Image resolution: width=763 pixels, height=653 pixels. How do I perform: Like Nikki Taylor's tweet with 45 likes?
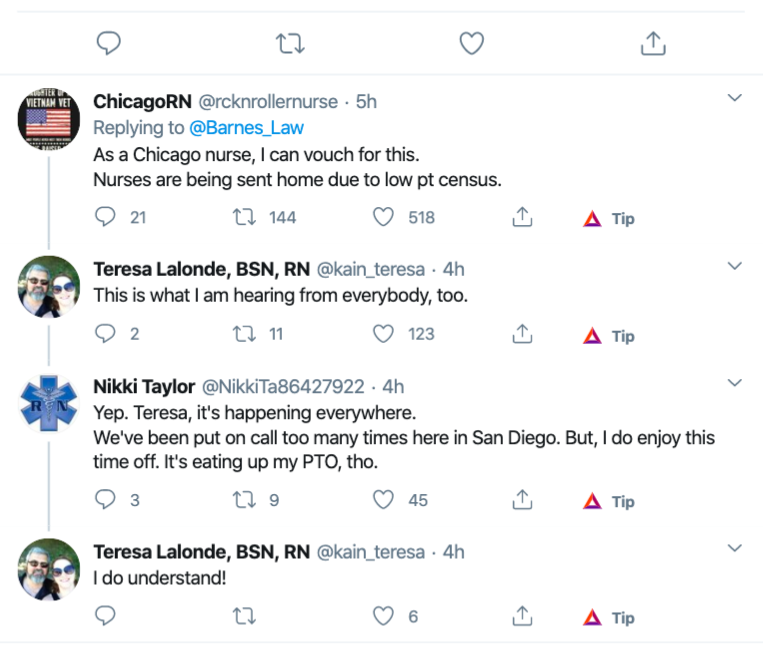coord(382,500)
